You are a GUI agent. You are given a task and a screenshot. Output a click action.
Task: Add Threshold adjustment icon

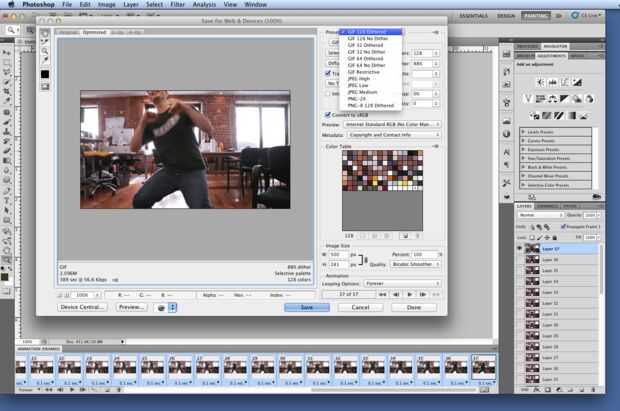pyautogui.click(x=559, y=116)
